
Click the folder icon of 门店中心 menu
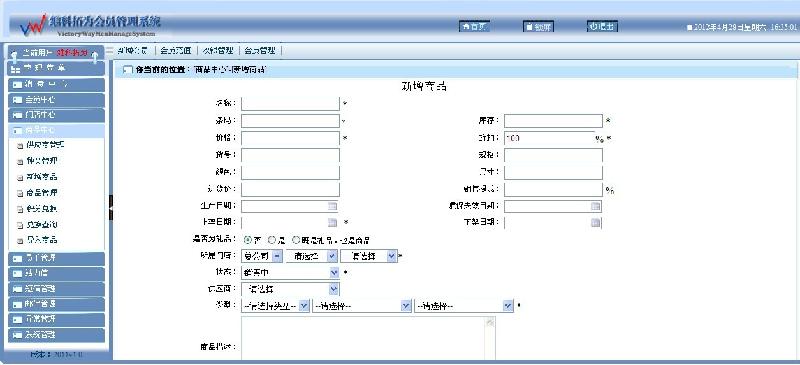click(x=17, y=115)
